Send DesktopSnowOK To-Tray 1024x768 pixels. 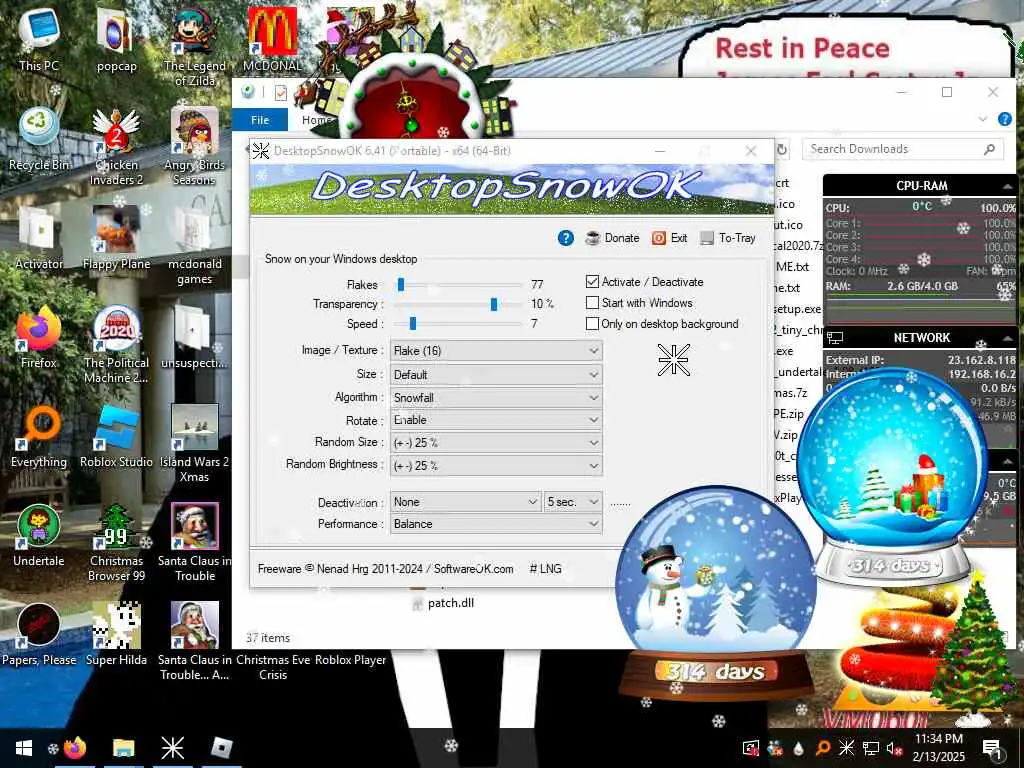coord(728,238)
